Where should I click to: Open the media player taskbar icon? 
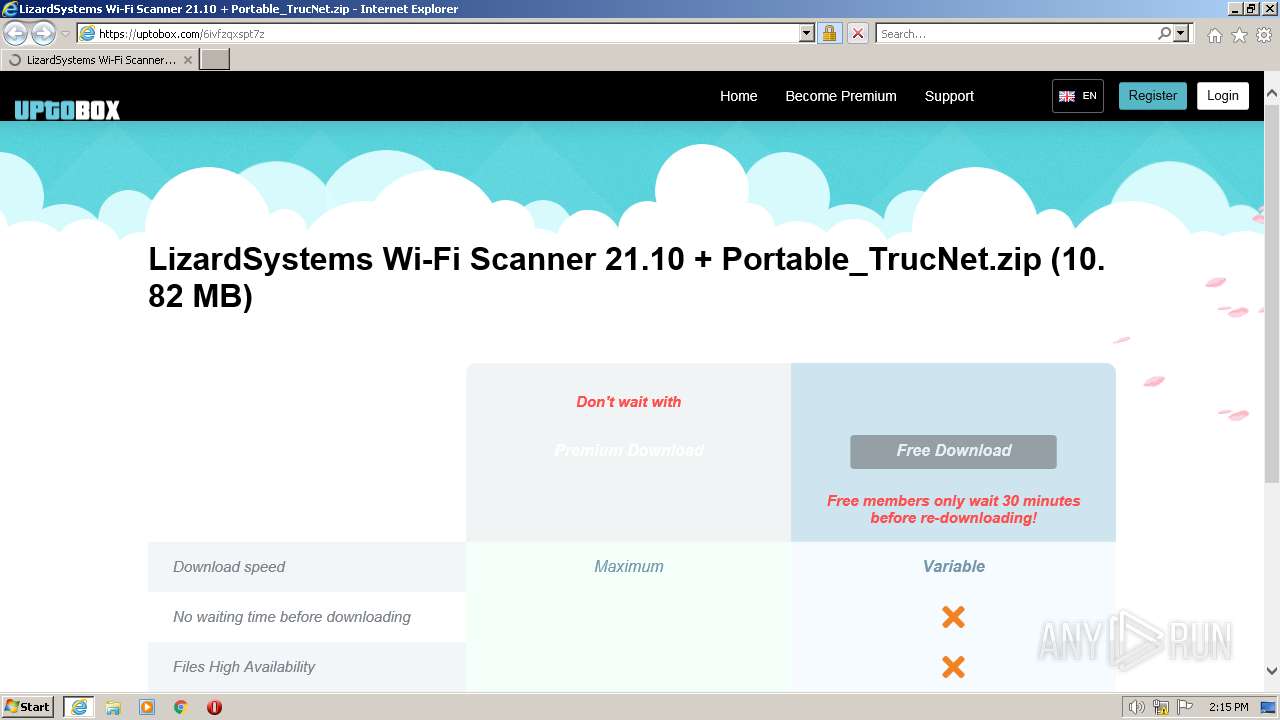click(x=147, y=707)
